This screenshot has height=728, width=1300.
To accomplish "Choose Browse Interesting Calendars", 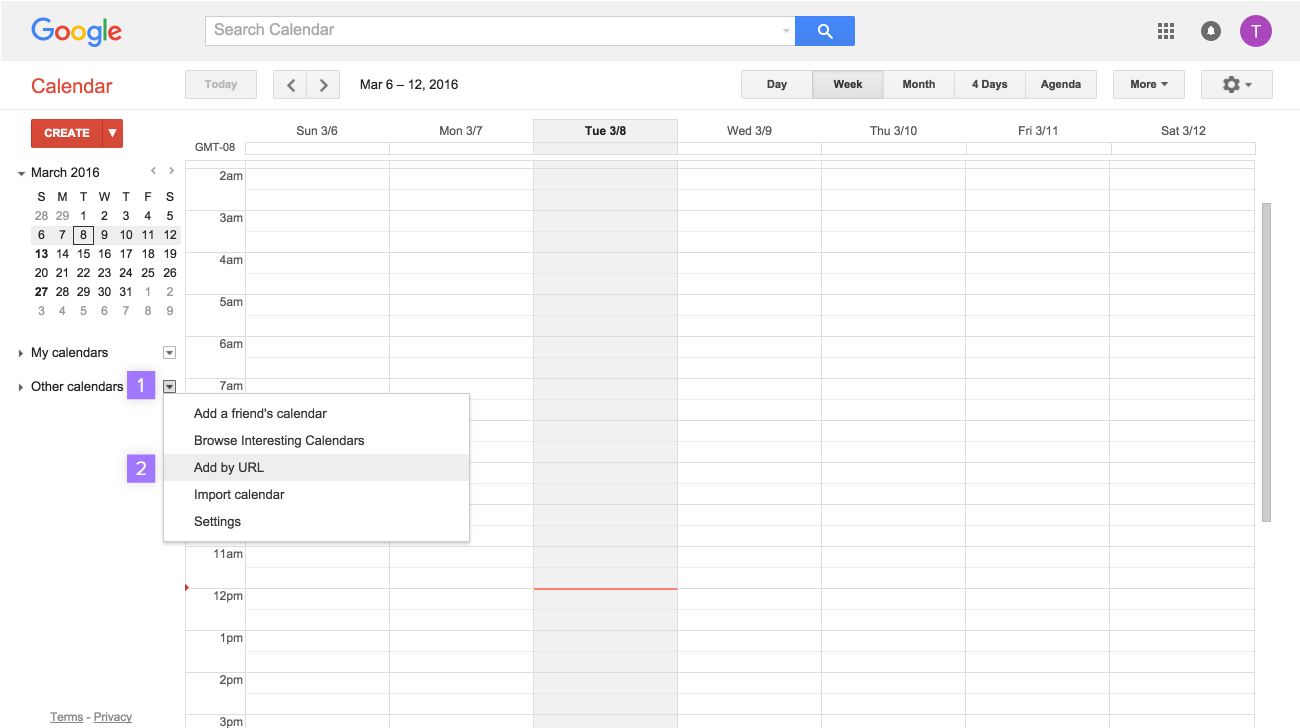I will pyautogui.click(x=316, y=441).
